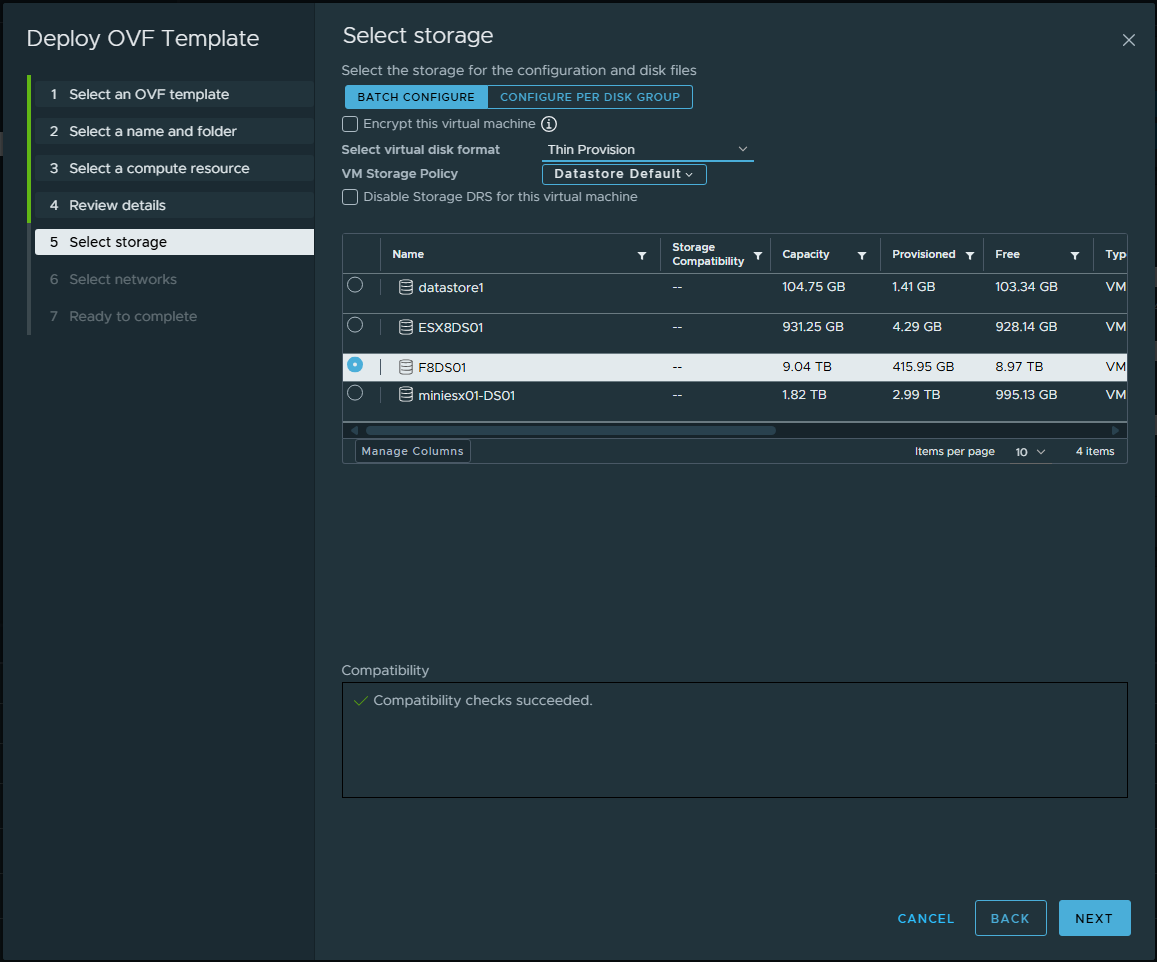Click the encryption info icon
Image resolution: width=1157 pixels, height=962 pixels.
549,124
